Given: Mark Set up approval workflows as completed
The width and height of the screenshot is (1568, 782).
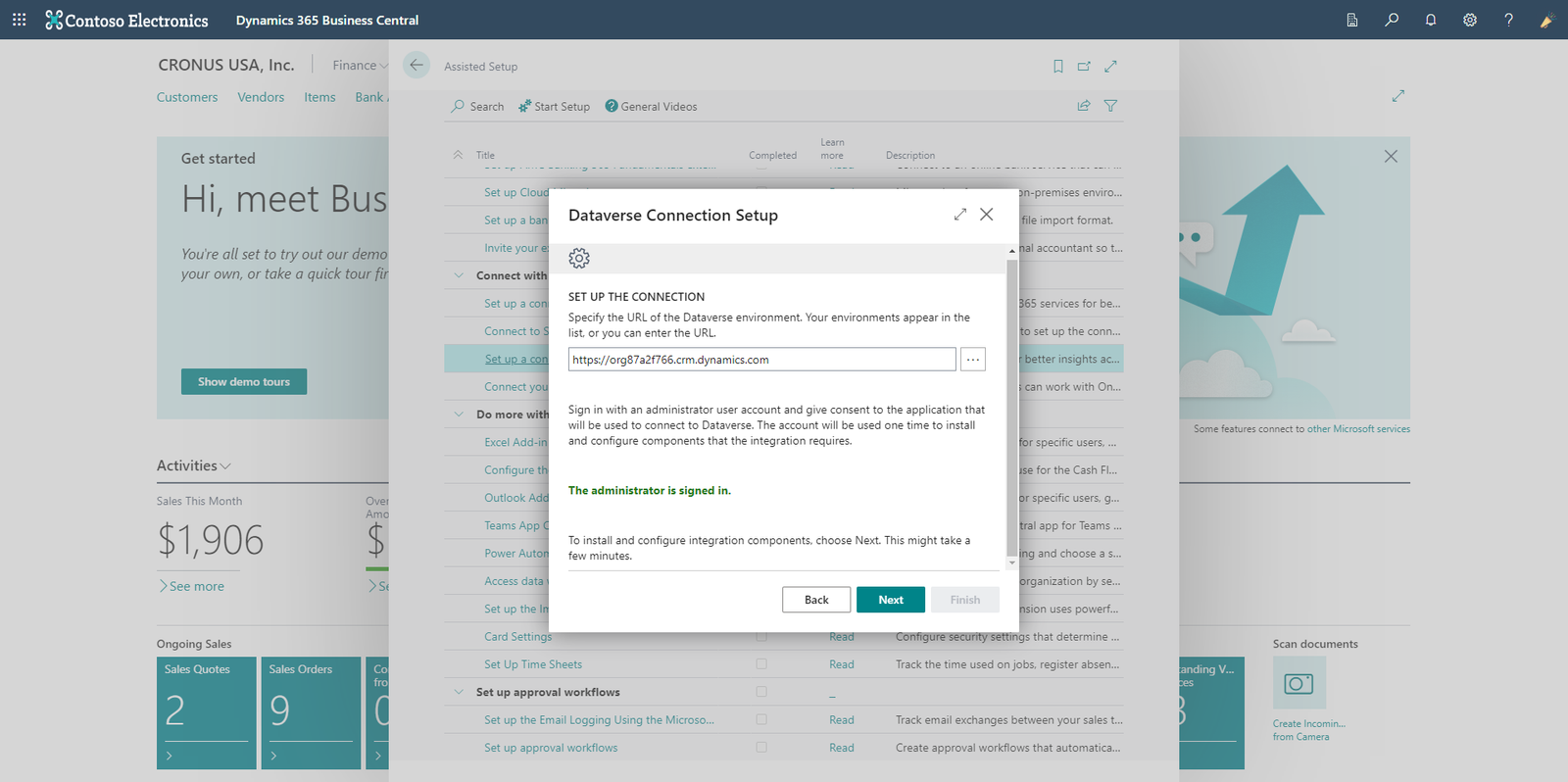Looking at the screenshot, I should pos(761,747).
